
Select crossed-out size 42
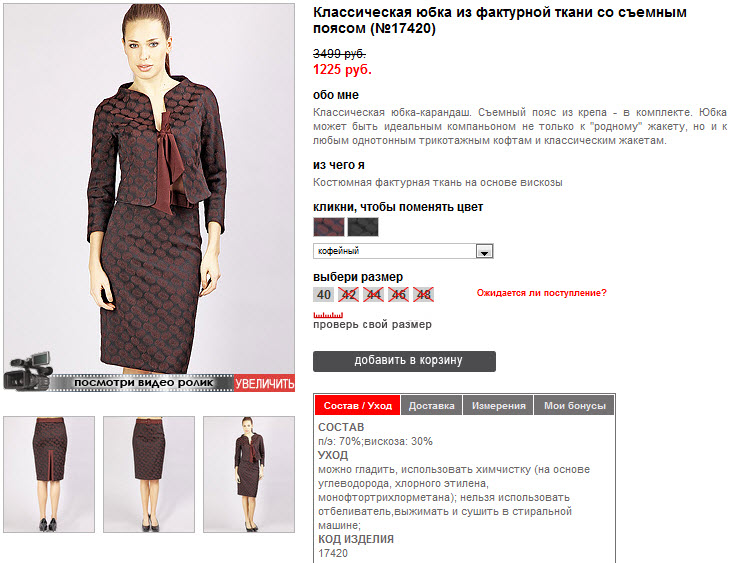(x=348, y=295)
